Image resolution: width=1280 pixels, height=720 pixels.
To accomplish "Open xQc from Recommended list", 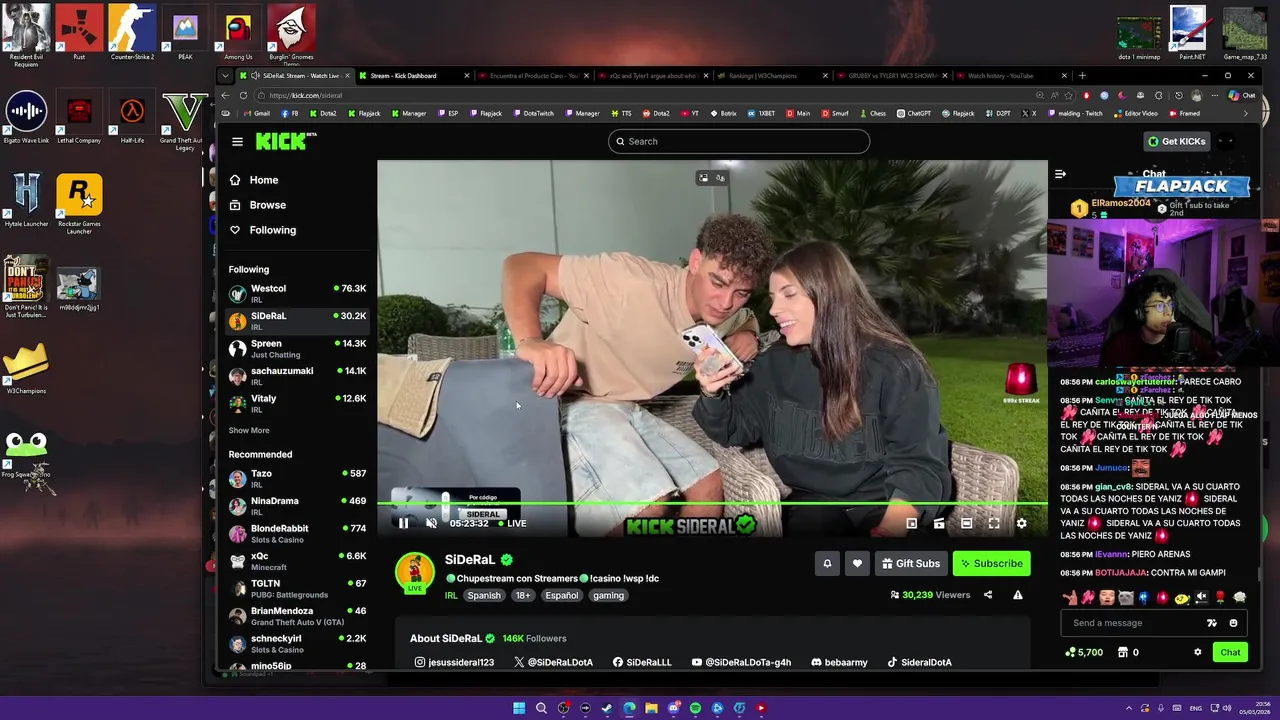I will tap(297, 561).
